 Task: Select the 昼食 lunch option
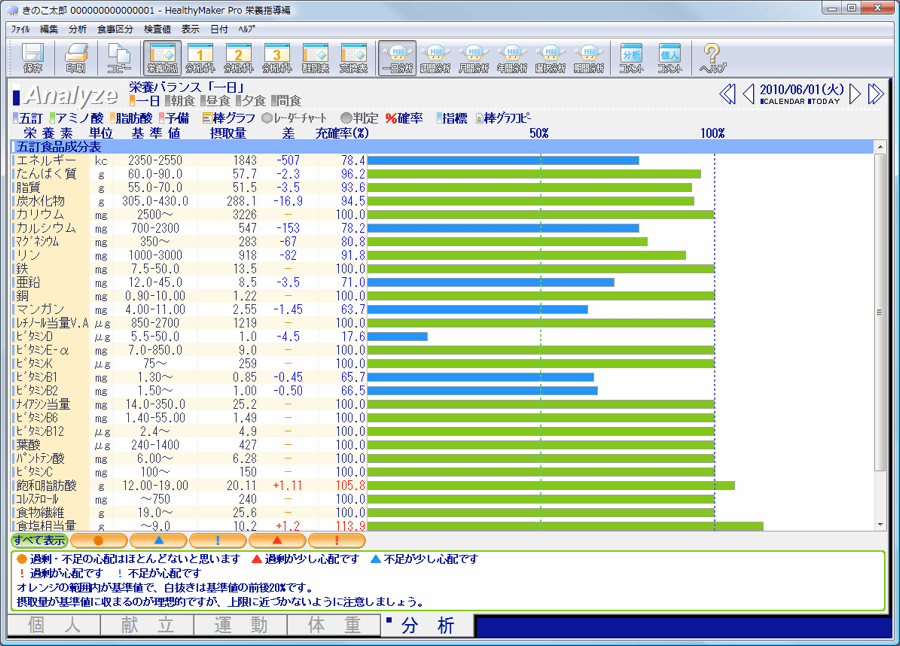[216, 101]
